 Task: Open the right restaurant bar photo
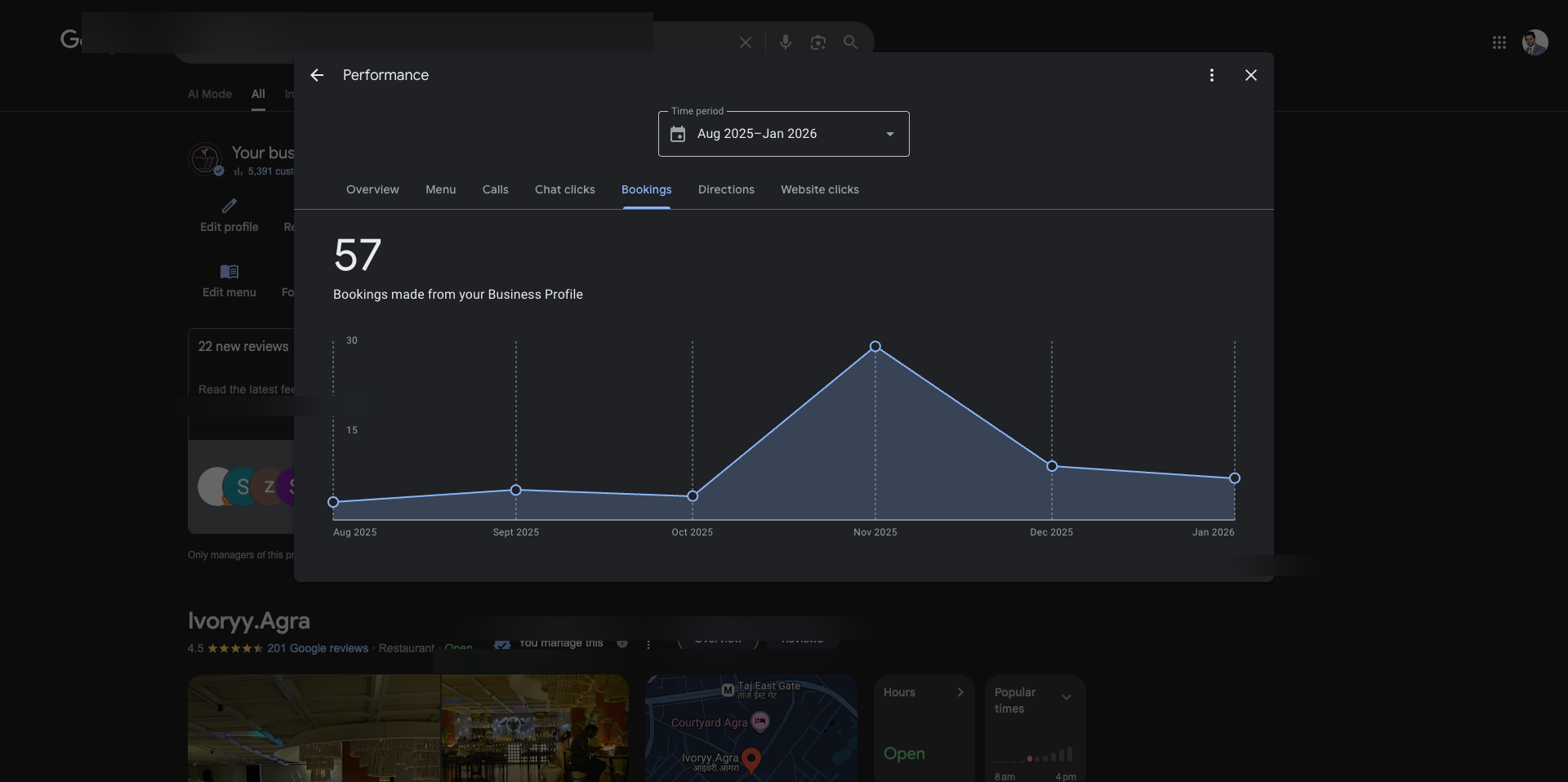coord(535,728)
